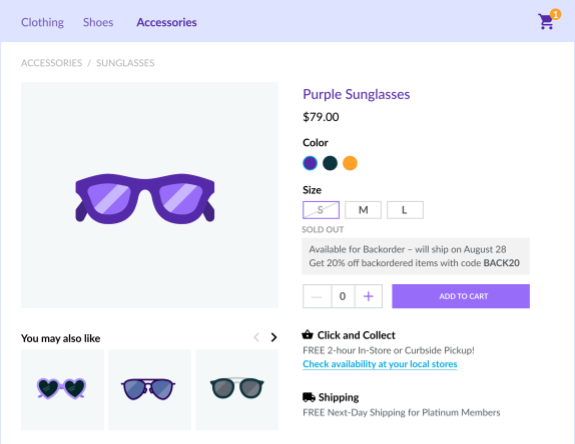Click the Shipping truck icon
This screenshot has width=575, height=444.
click(x=308, y=397)
